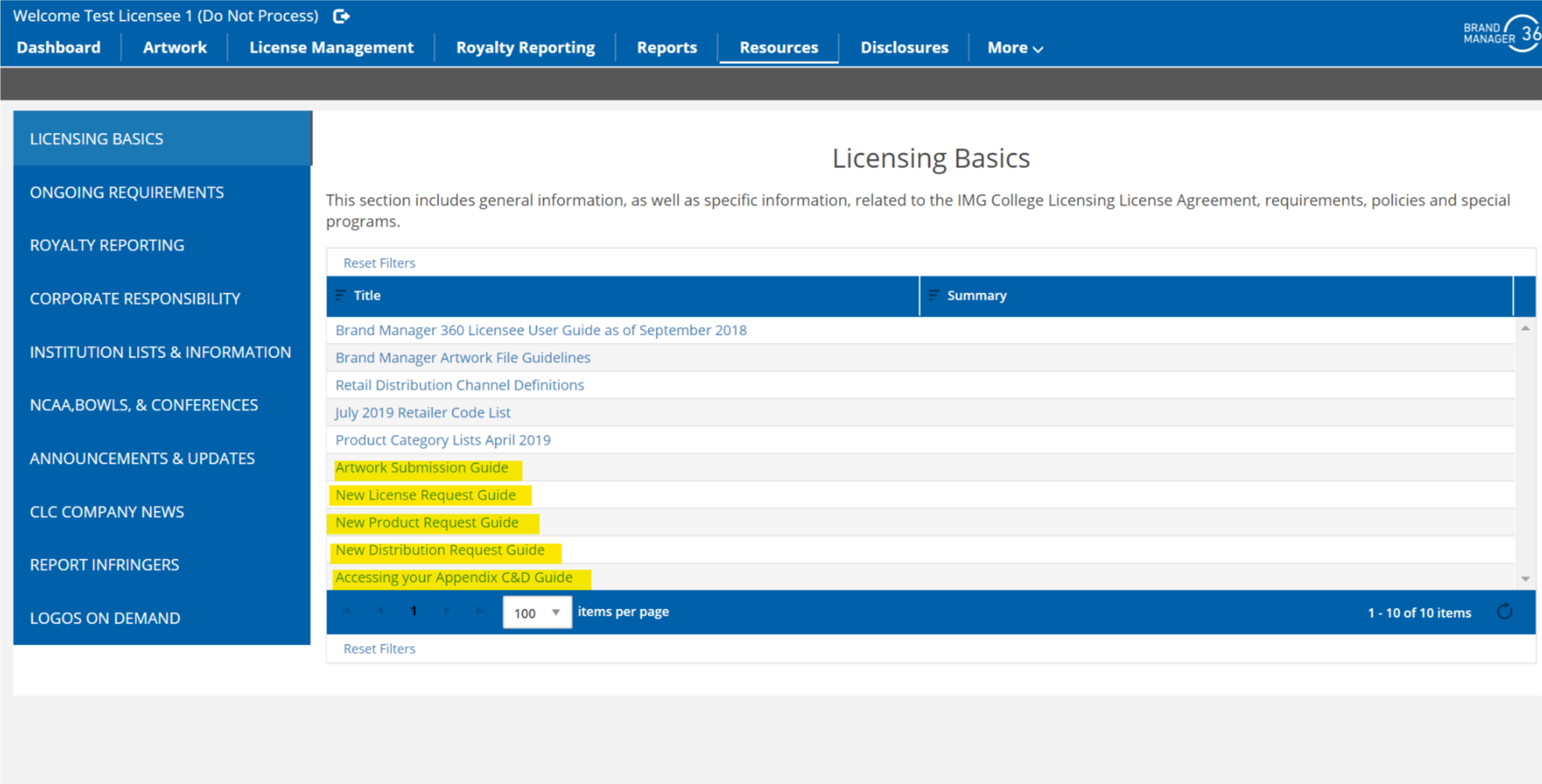Open New Distribution Request Guide
1542x784 pixels.
pos(440,550)
